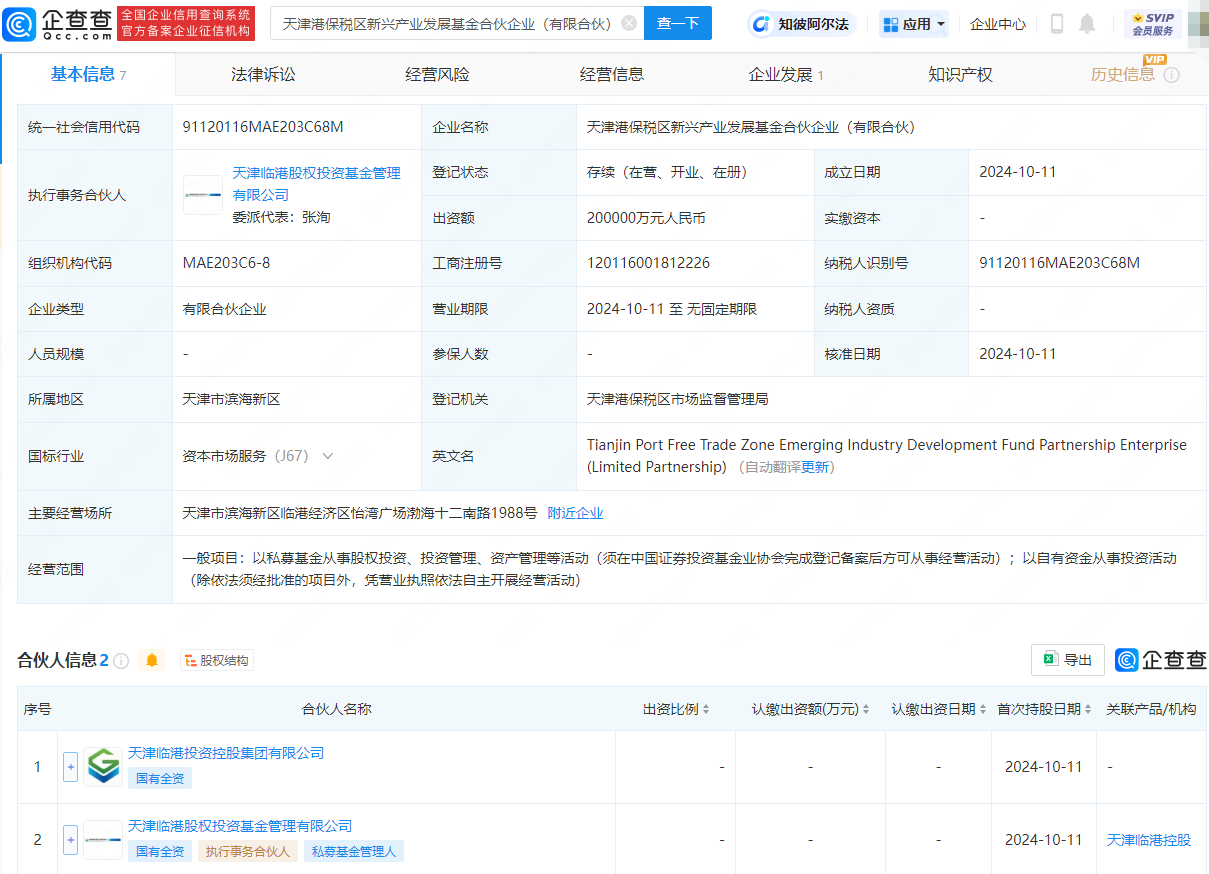Expand the 资本市场服务 (J67) industry chevron
Viewport: 1209px width, 874px height.
[327, 456]
